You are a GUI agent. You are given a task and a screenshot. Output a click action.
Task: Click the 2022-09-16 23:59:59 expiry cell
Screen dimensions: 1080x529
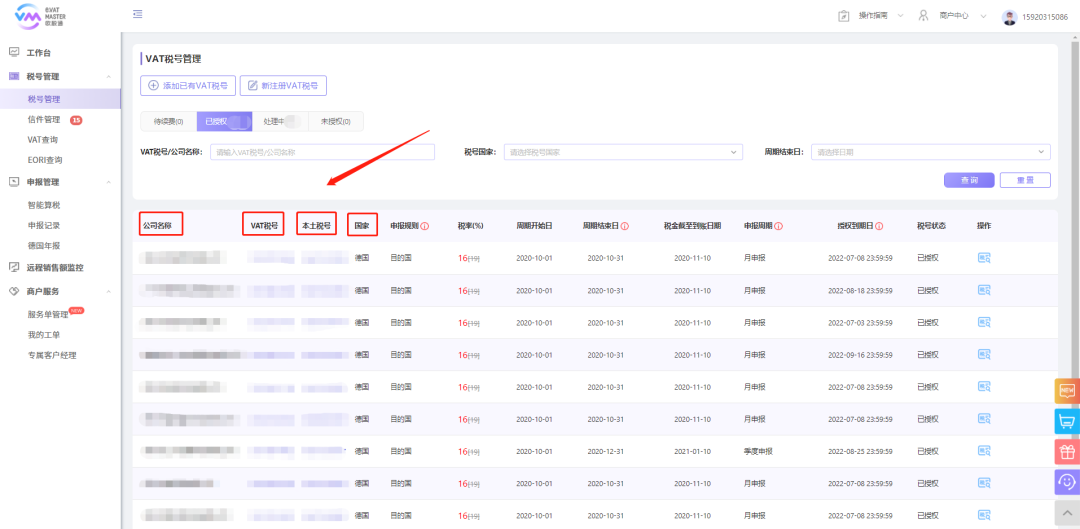point(860,355)
